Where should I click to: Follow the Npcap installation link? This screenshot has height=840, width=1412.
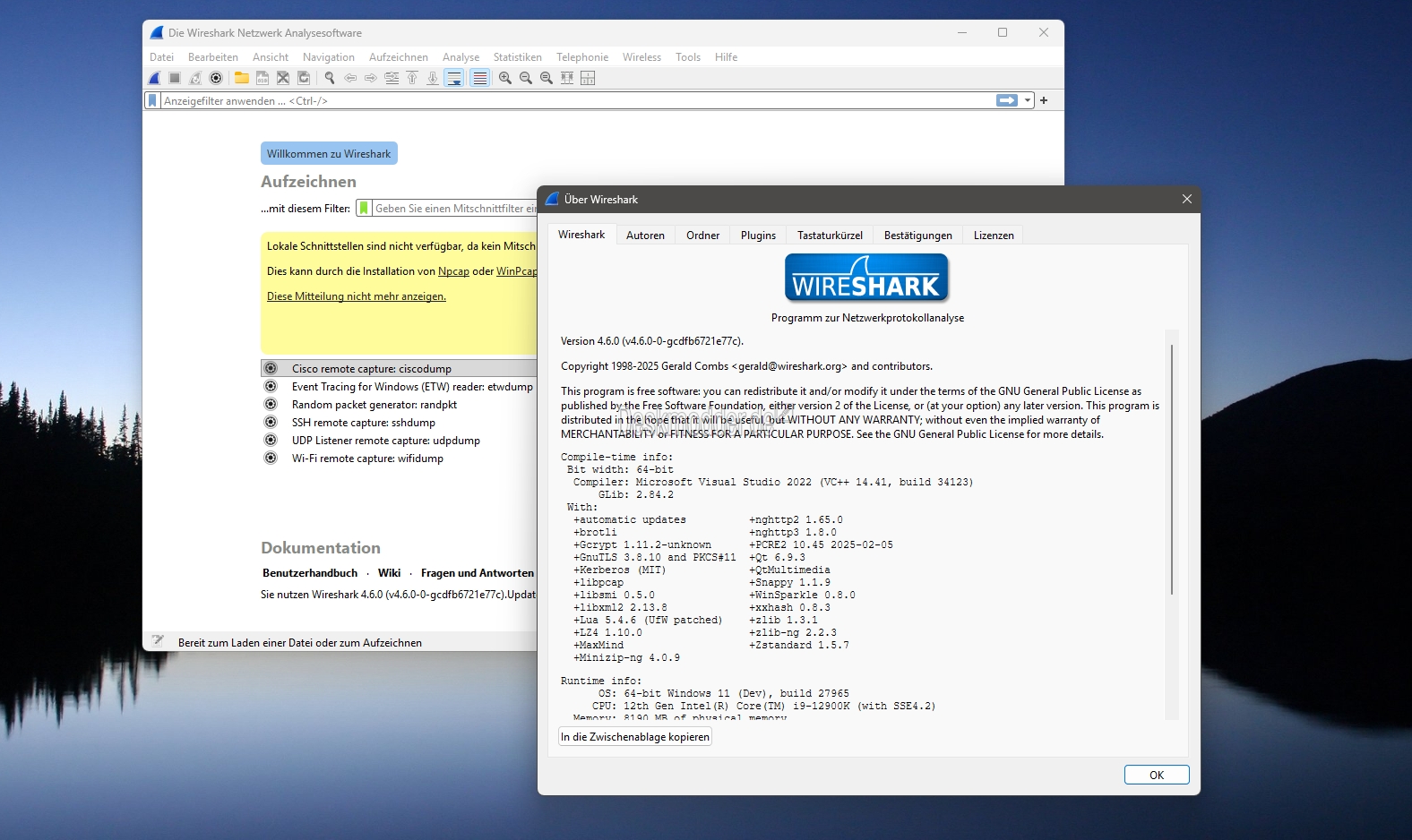[x=453, y=271]
